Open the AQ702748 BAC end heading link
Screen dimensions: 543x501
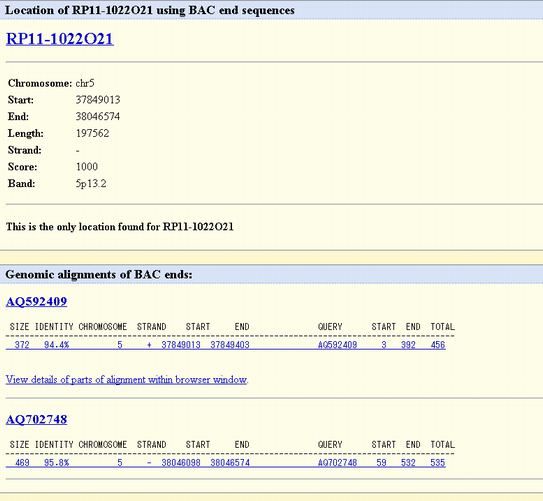pyautogui.click(x=36, y=419)
